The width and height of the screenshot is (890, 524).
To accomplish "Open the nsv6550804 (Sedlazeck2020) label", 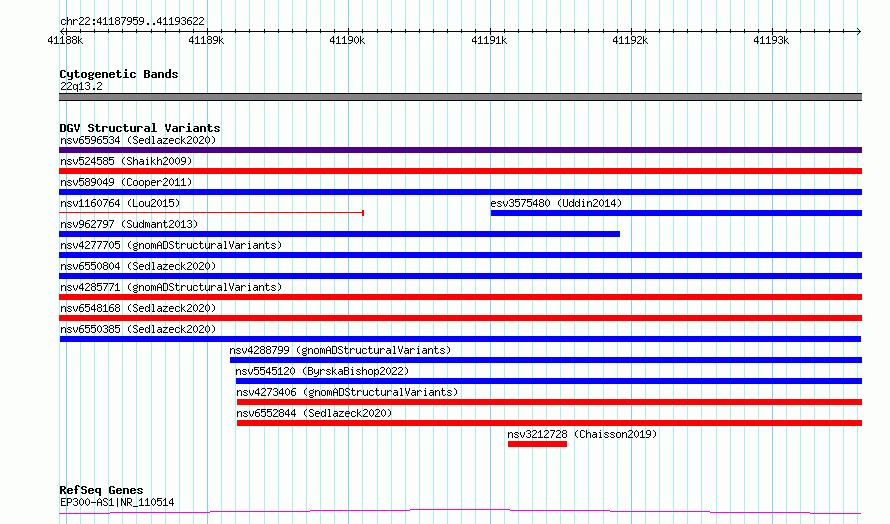I will [138, 266].
